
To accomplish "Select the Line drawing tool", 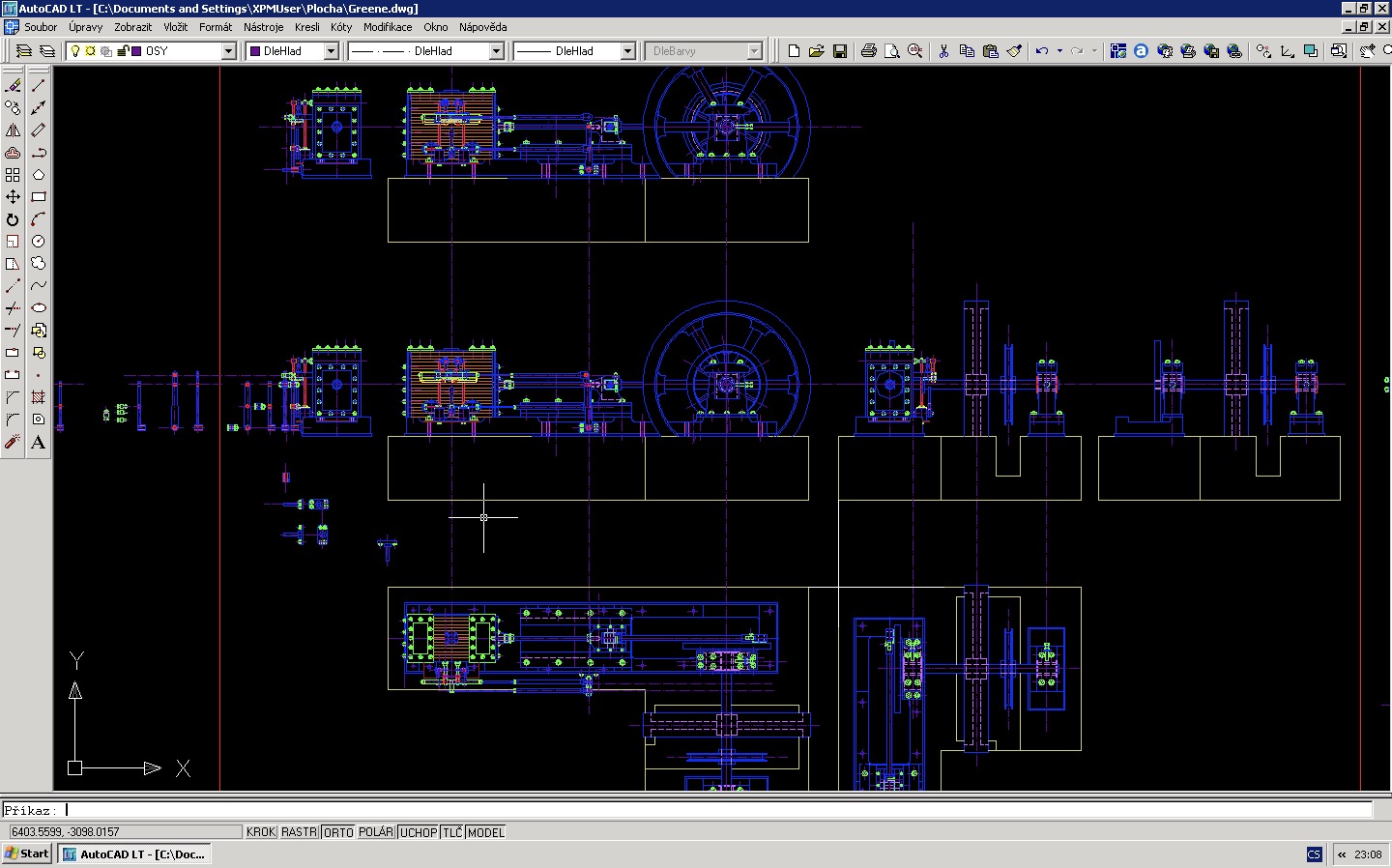I will coord(39,85).
